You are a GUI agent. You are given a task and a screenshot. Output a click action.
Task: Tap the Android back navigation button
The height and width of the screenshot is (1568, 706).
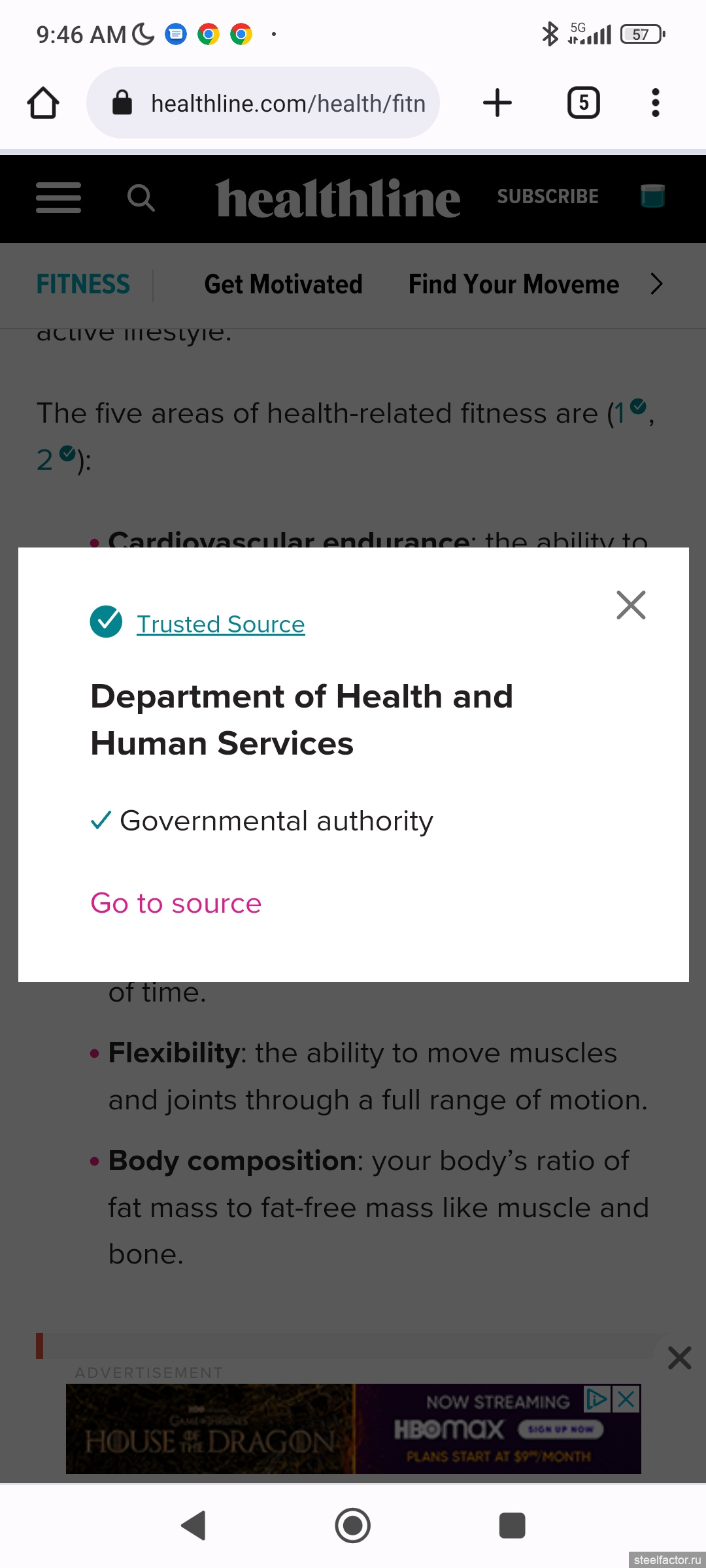tap(194, 1526)
